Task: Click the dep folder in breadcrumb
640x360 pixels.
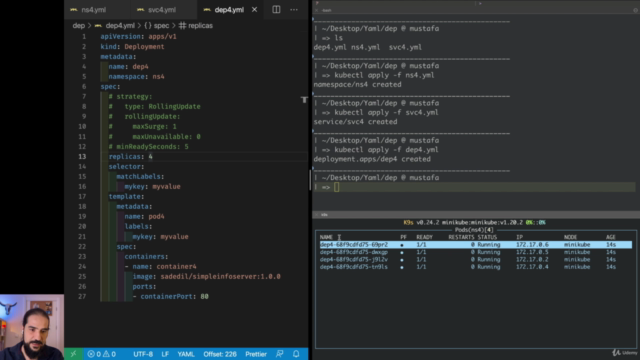Action: pos(78,25)
